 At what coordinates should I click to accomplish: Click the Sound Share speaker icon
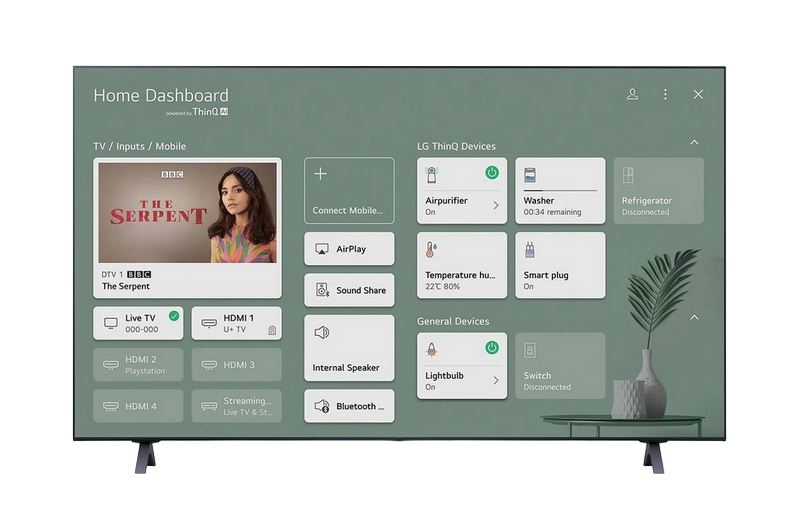pos(322,290)
